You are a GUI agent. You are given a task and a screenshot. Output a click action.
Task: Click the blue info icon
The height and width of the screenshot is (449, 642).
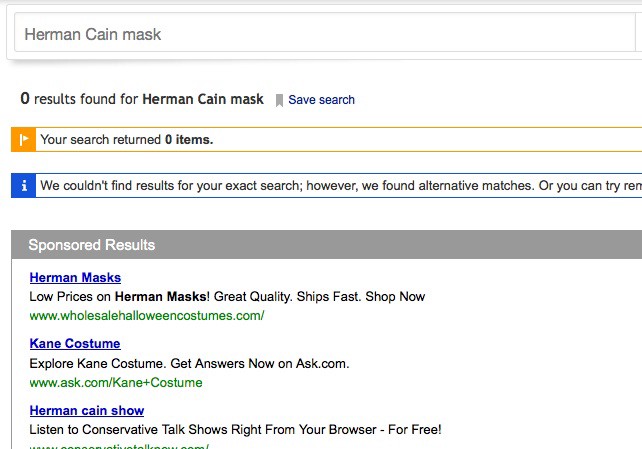[x=23, y=186]
